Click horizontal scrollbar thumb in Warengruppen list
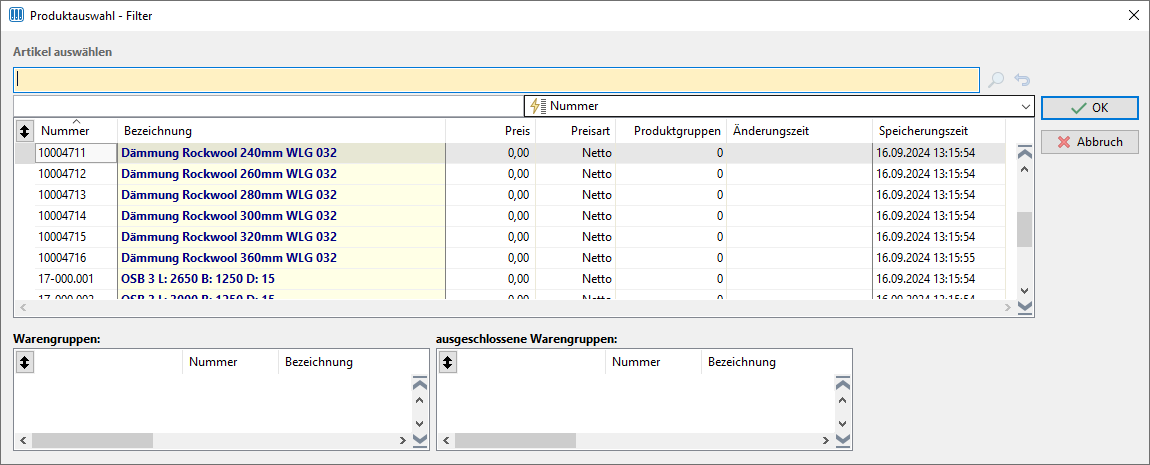This screenshot has height=465, width=1150. [92, 440]
